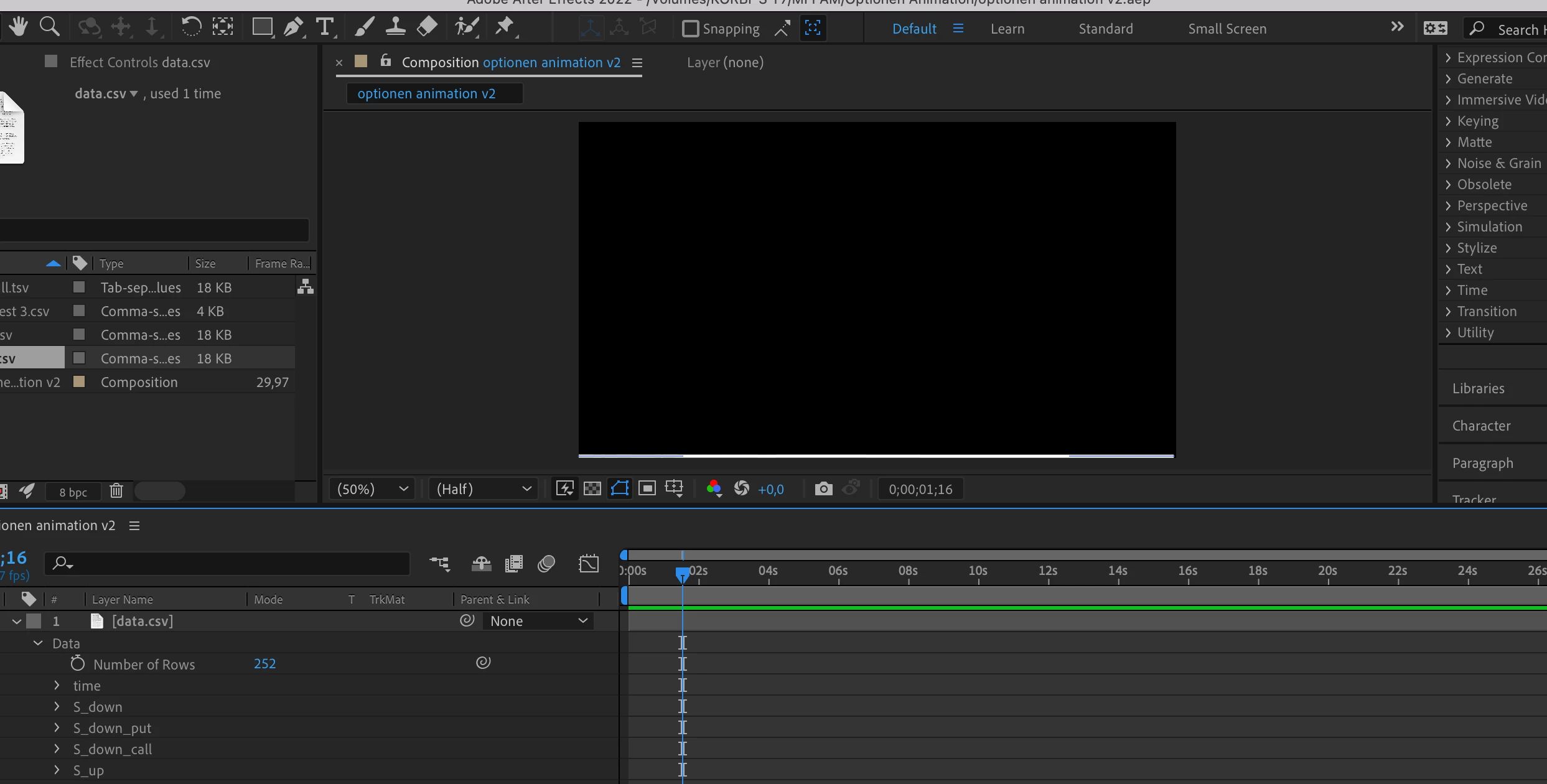
Task: Toggle the transparency grid button
Action: [x=592, y=488]
